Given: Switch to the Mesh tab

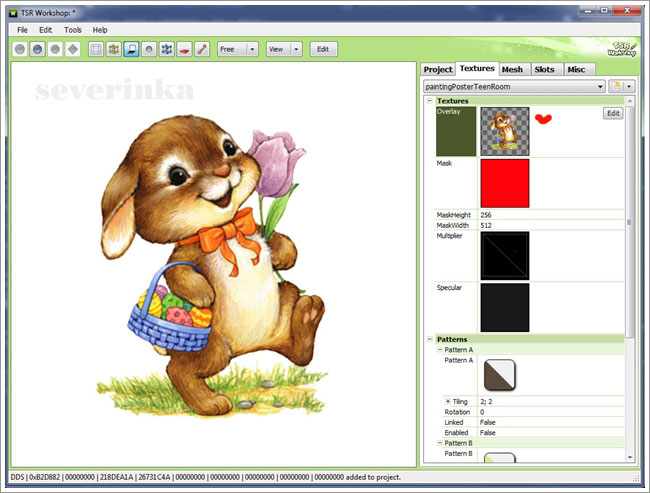Looking at the screenshot, I should 512,69.
